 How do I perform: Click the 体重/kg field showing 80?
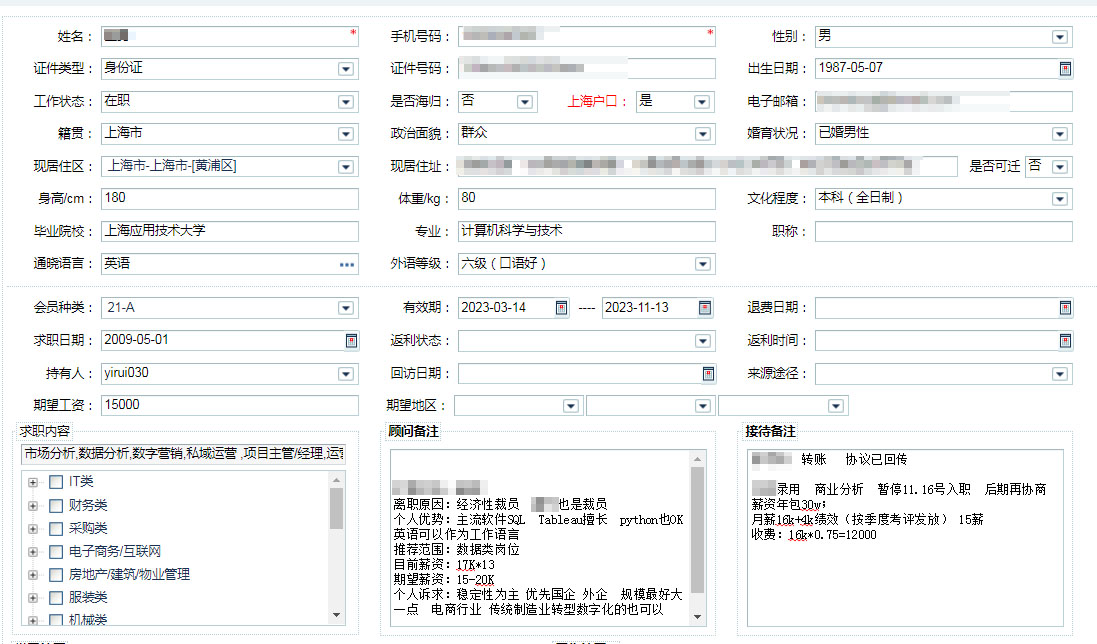[x=586, y=199]
